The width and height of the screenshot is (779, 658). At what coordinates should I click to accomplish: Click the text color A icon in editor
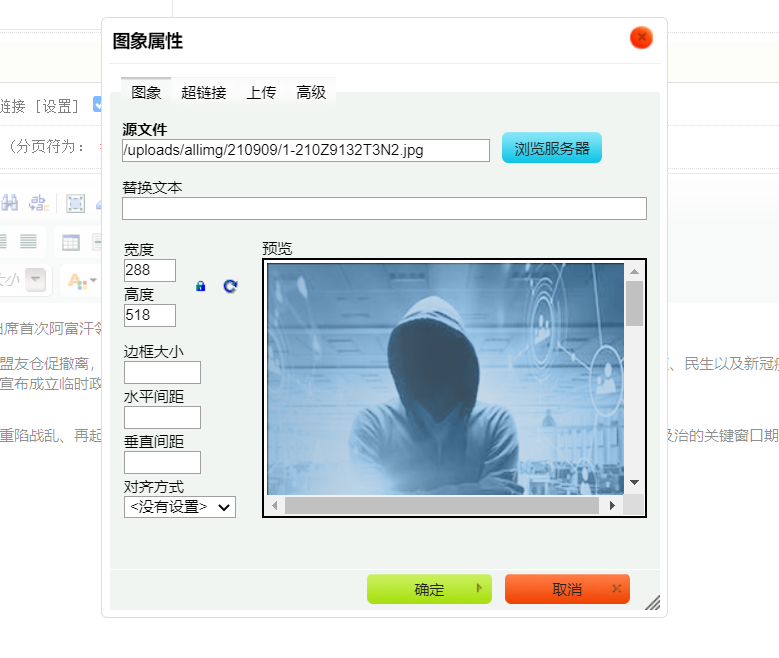click(x=77, y=281)
